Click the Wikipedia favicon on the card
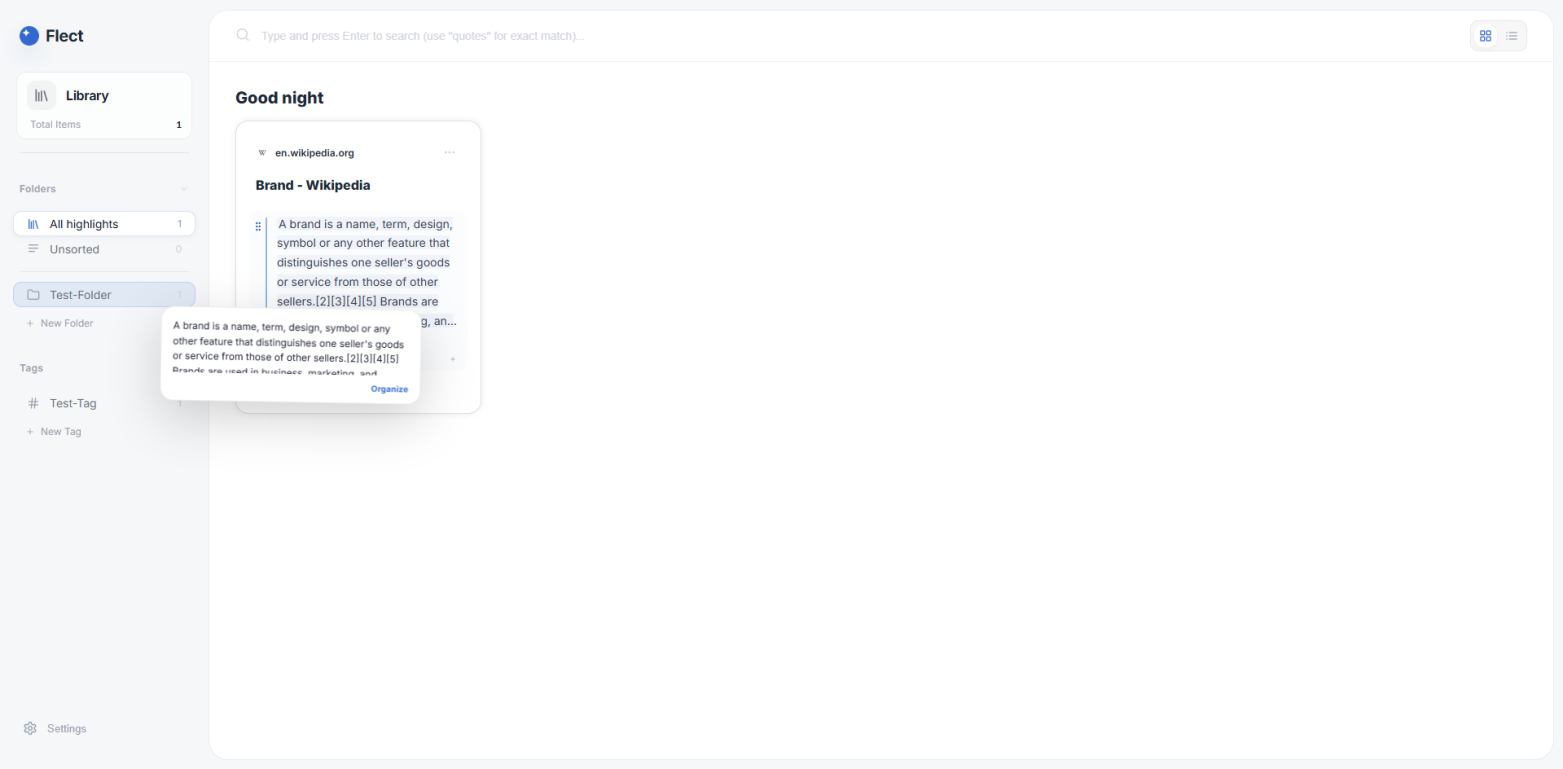1563x769 pixels. click(262, 153)
